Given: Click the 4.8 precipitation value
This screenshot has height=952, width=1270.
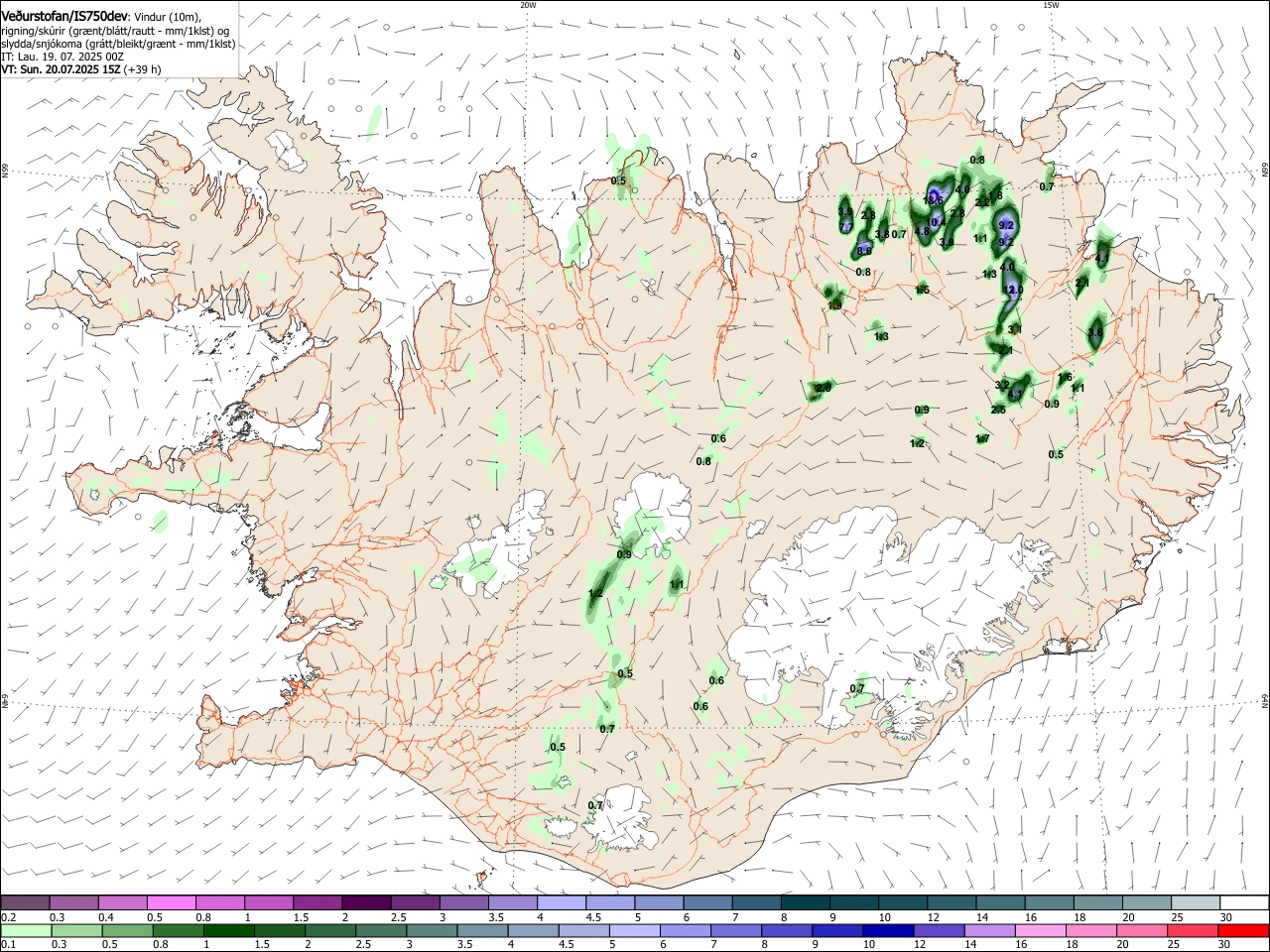Looking at the screenshot, I should coord(922,231).
